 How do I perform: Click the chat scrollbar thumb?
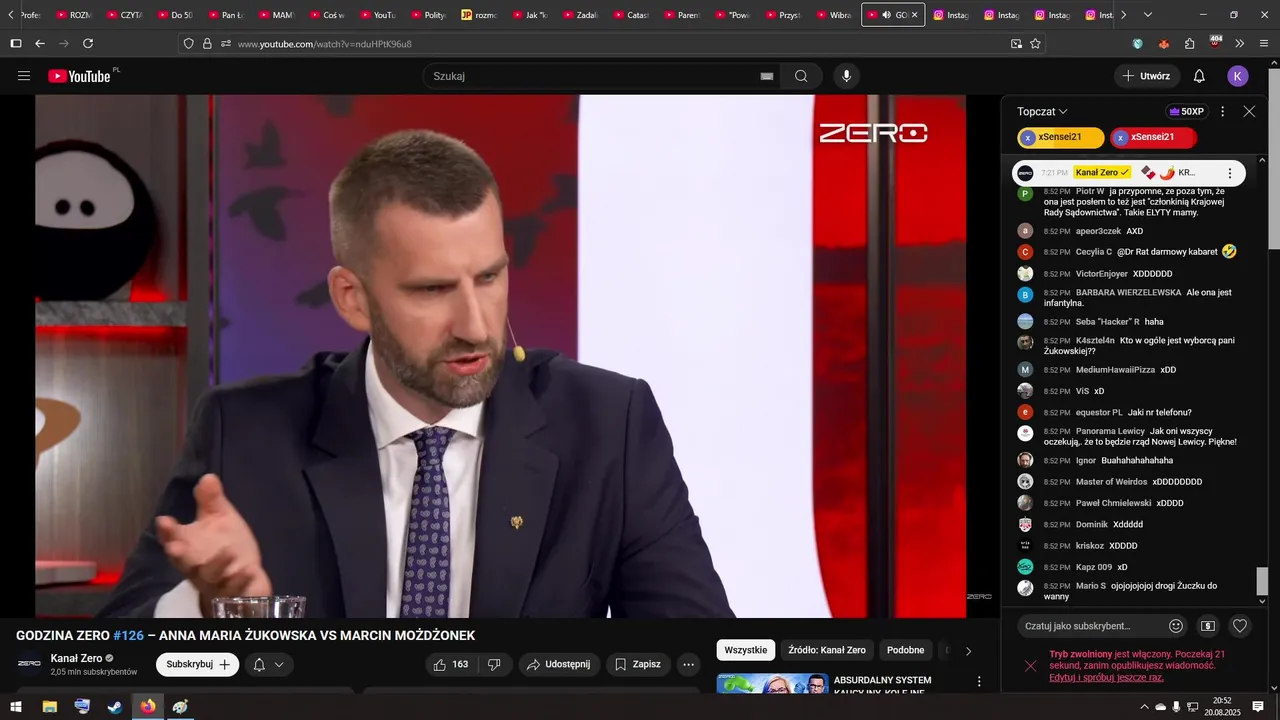coord(1262,581)
